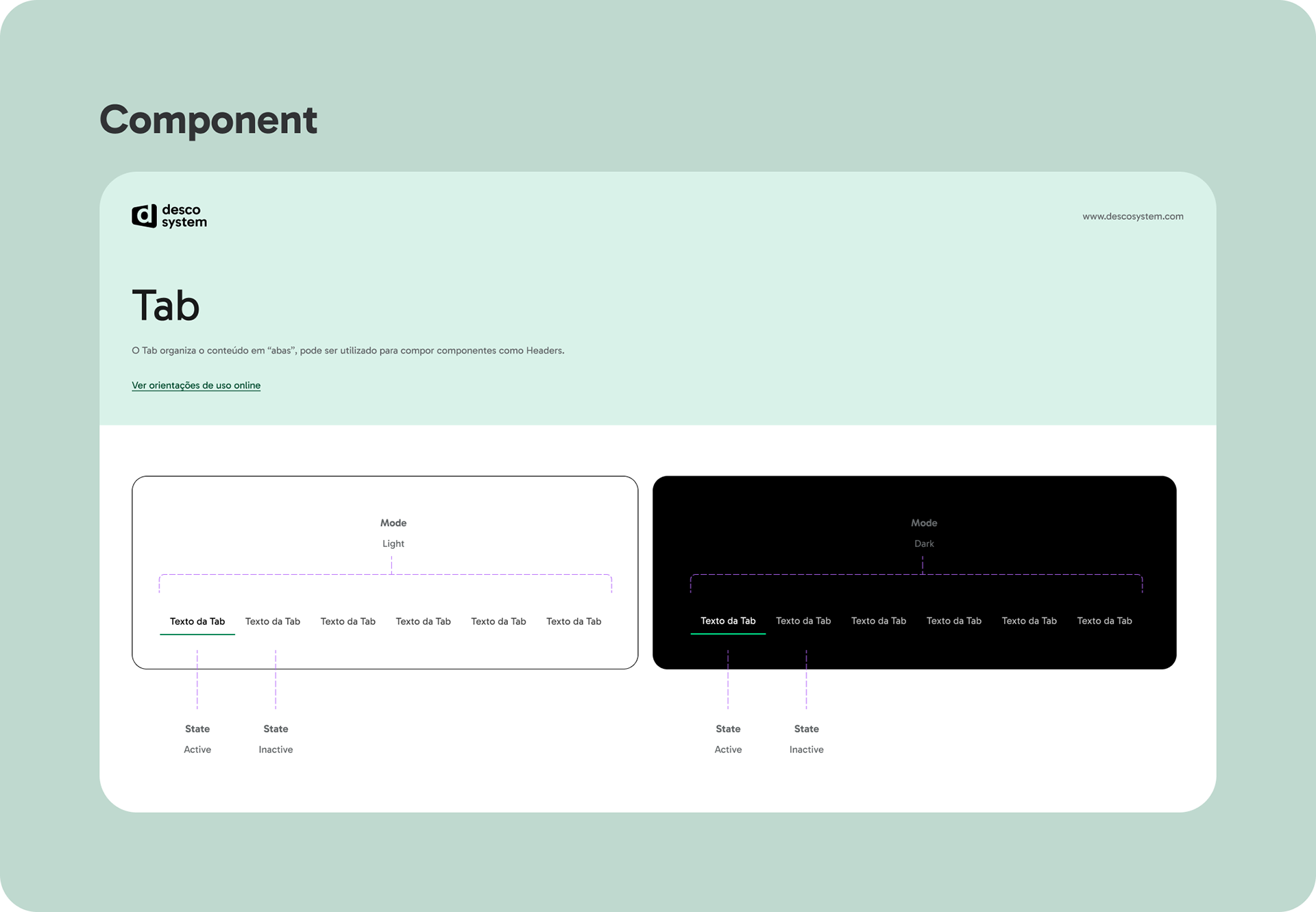Select the second tab in Dark mode

[x=803, y=621]
